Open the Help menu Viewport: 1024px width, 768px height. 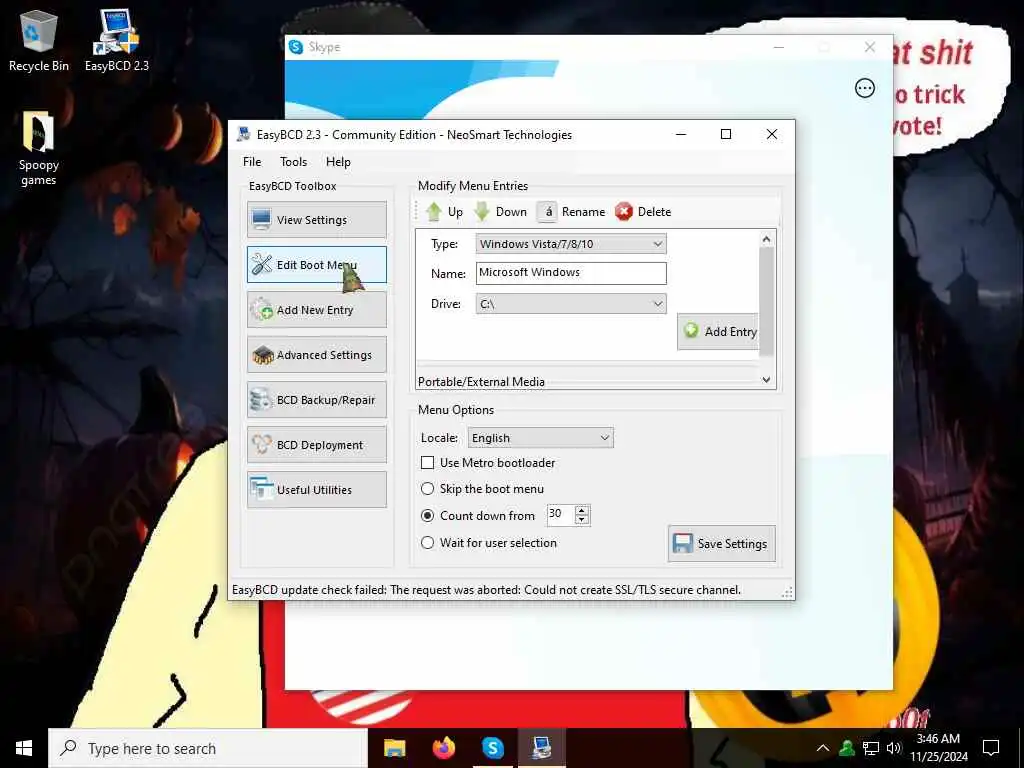(x=338, y=162)
